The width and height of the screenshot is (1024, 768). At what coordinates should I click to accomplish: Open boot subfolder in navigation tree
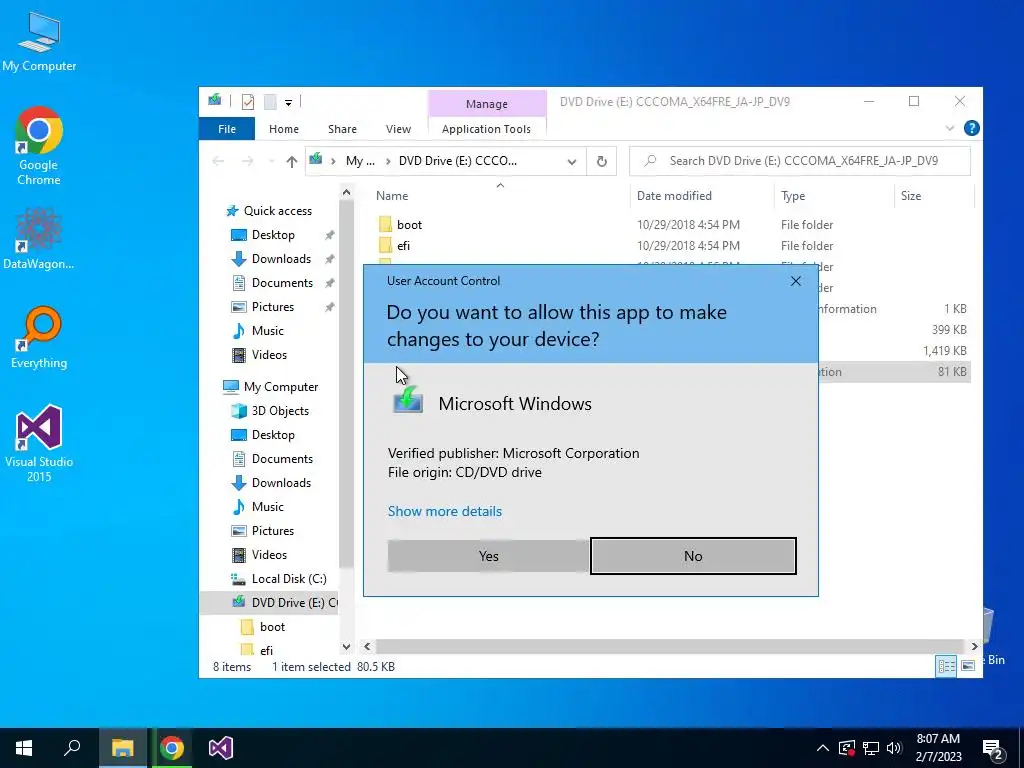pyautogui.click(x=272, y=627)
